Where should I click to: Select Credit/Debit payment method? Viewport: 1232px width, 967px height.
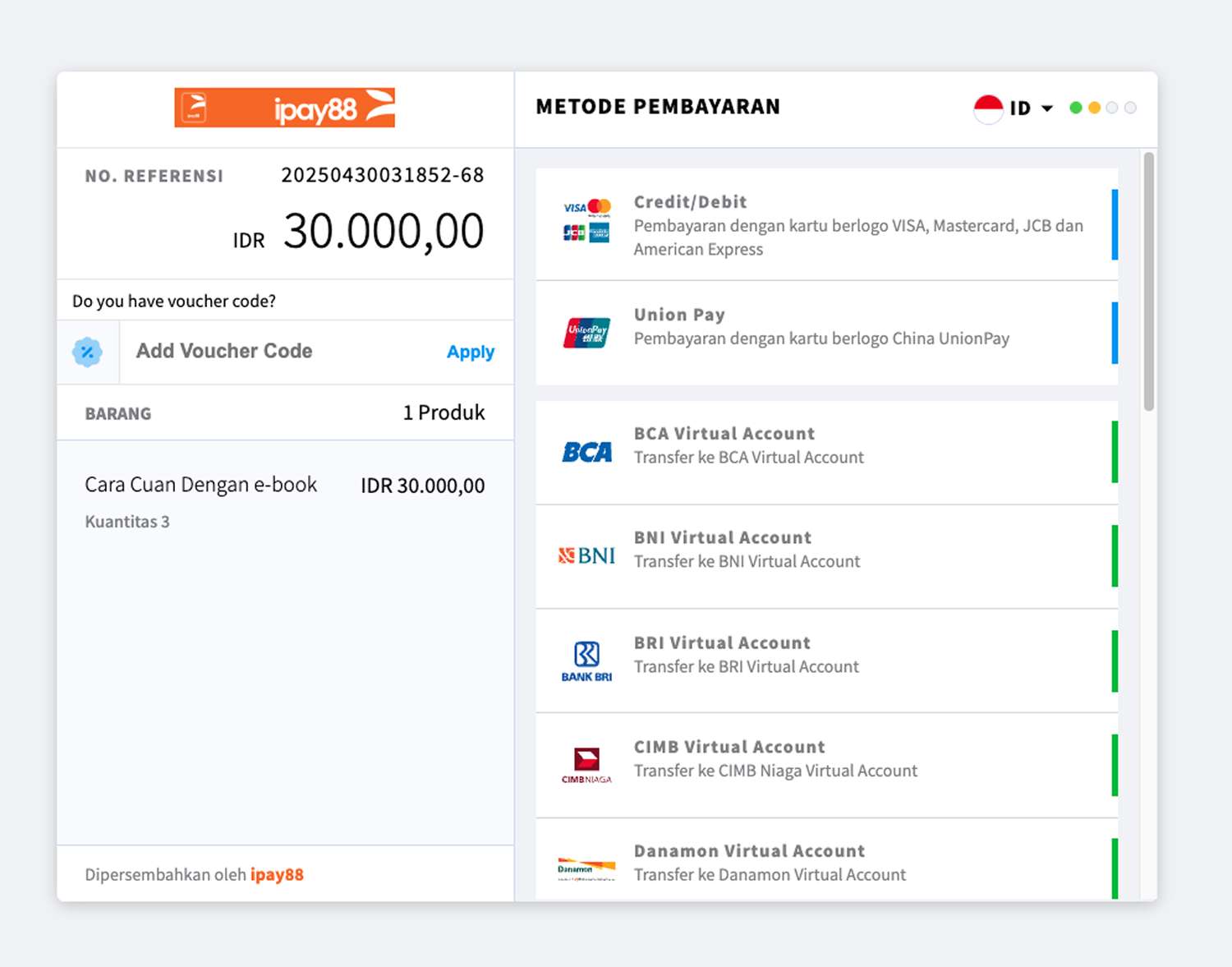(x=826, y=224)
